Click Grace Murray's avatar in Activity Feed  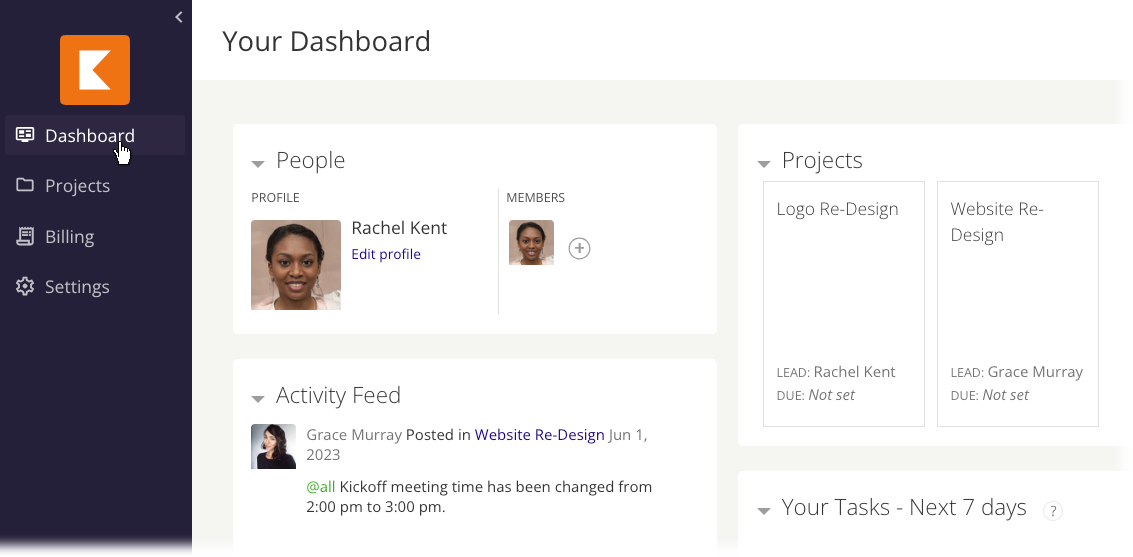click(273, 446)
